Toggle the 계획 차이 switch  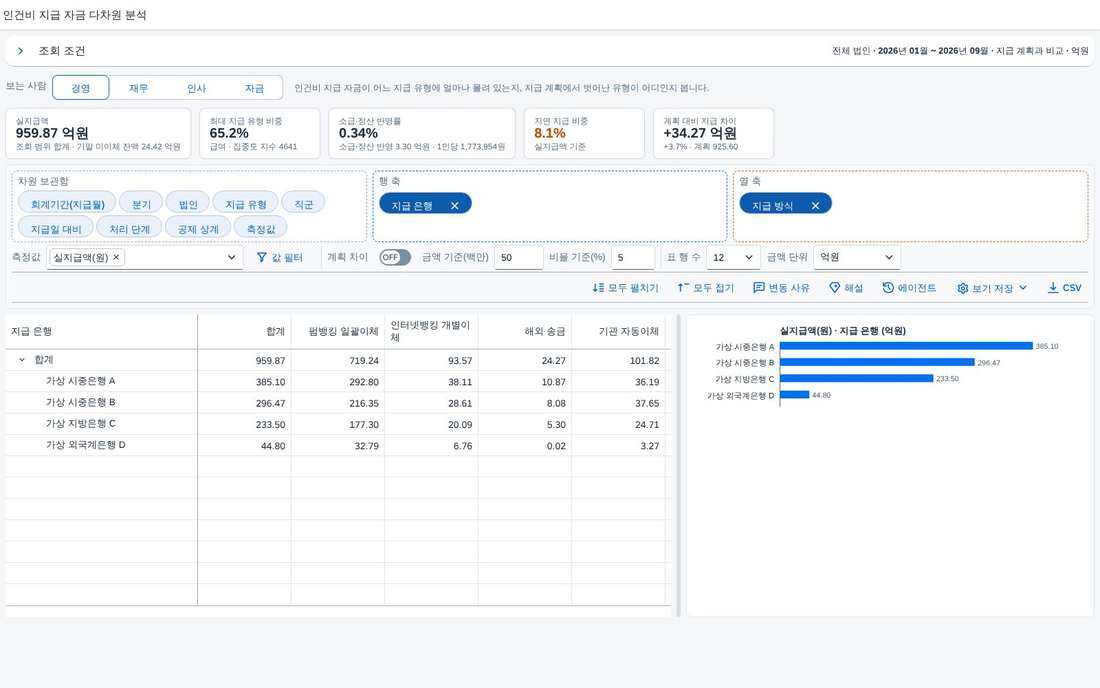(395, 257)
